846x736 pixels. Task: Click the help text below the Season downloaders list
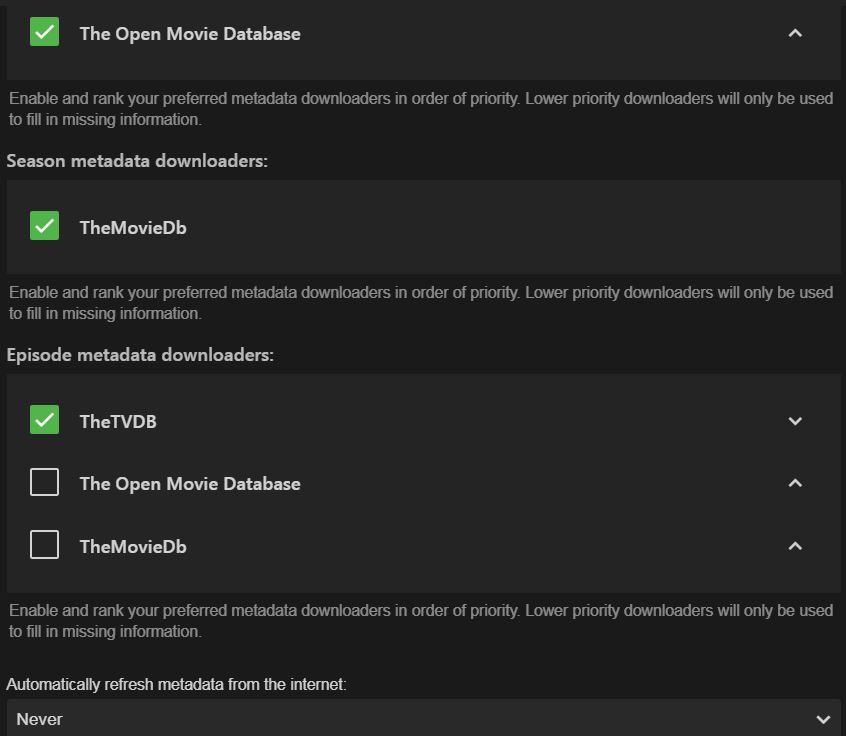pos(420,303)
